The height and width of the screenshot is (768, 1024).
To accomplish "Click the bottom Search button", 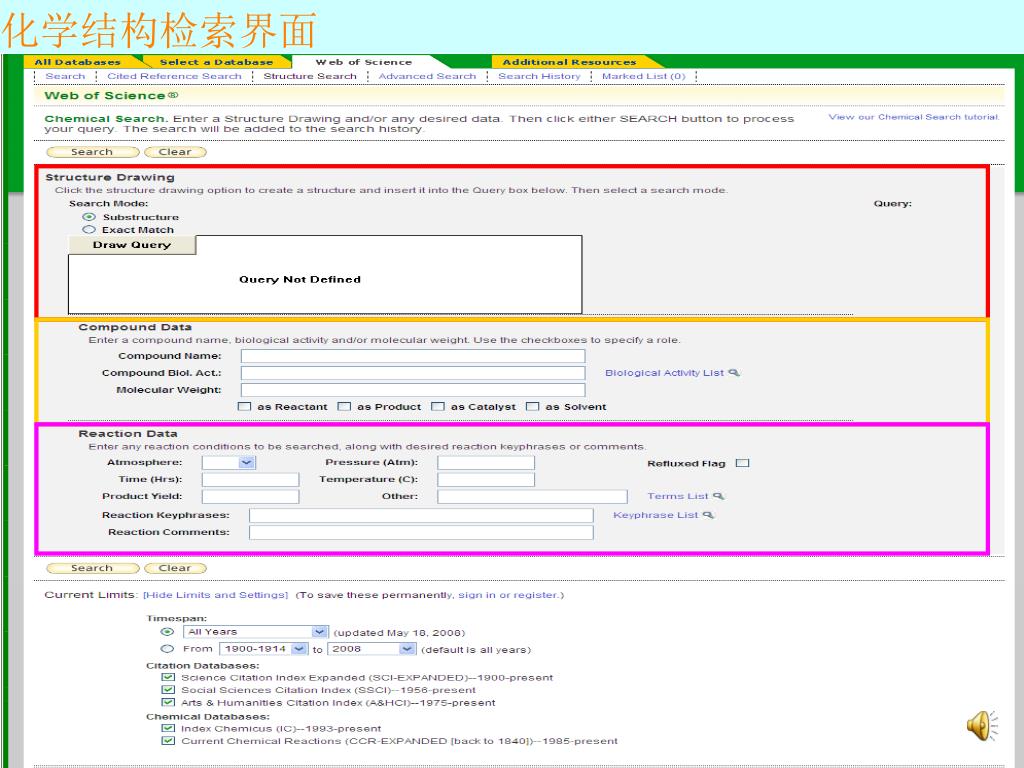I will (93, 568).
